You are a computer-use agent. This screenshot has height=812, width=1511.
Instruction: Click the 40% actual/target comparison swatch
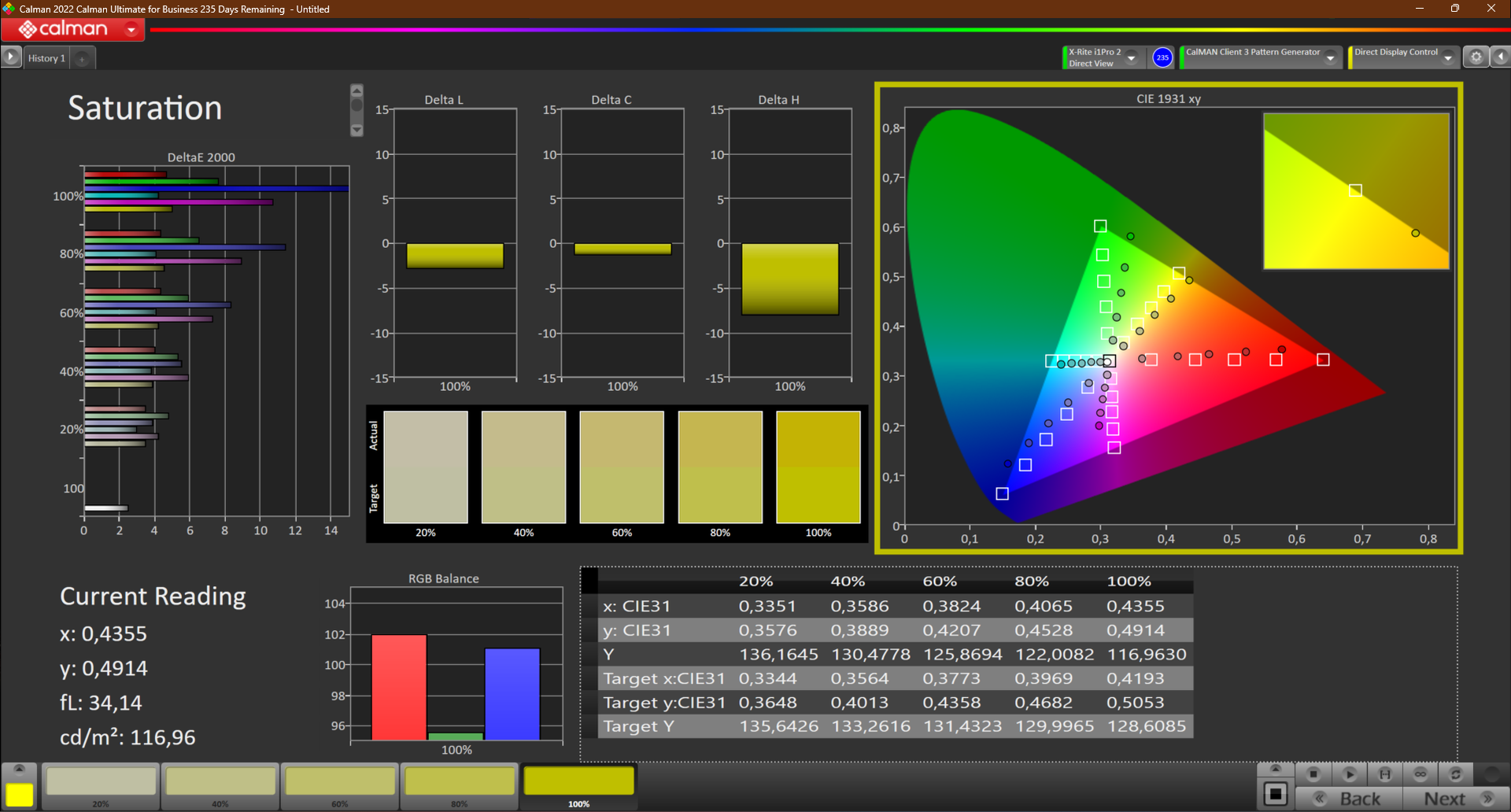click(x=524, y=467)
